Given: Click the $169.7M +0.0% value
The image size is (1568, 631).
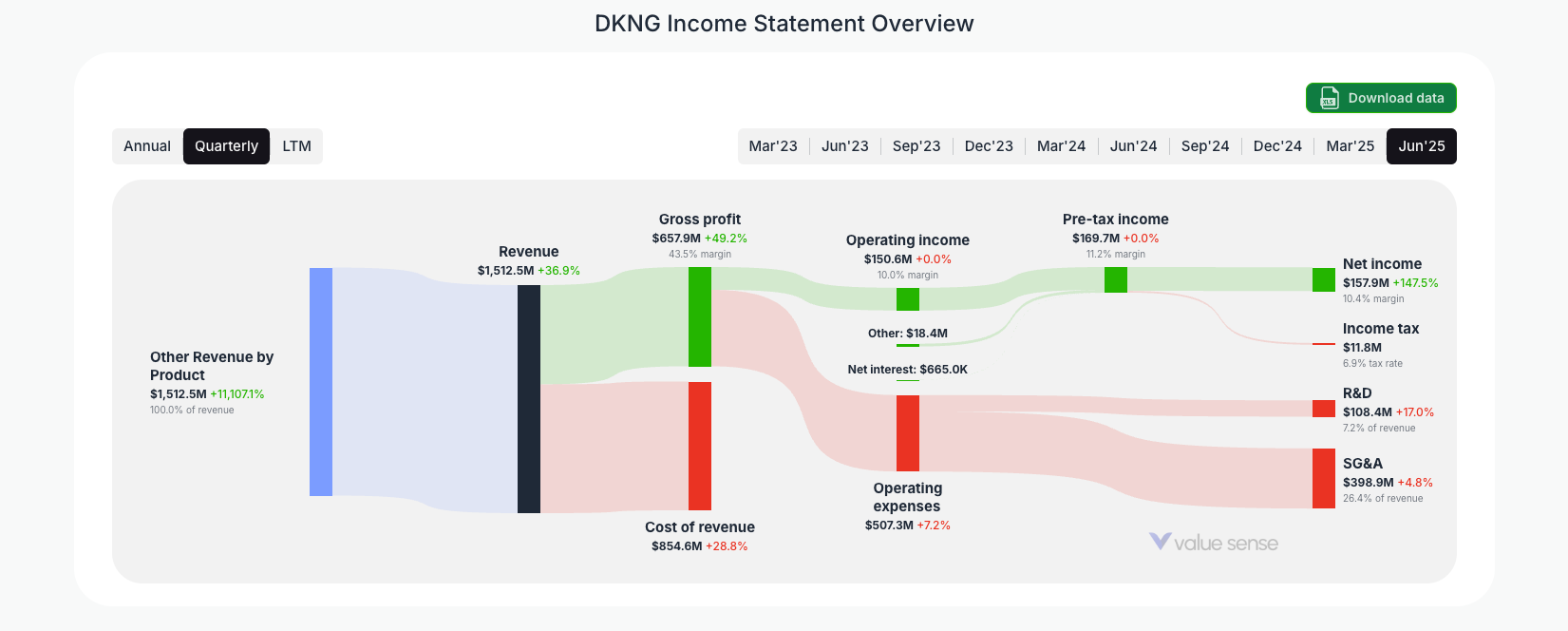Looking at the screenshot, I should (1116, 239).
